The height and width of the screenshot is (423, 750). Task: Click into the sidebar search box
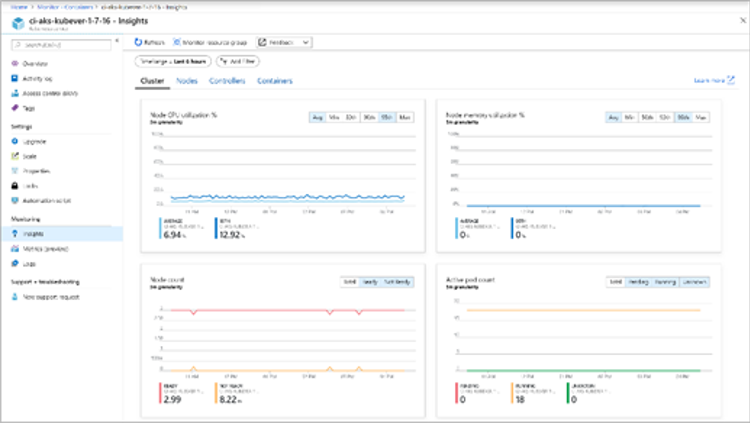61,45
